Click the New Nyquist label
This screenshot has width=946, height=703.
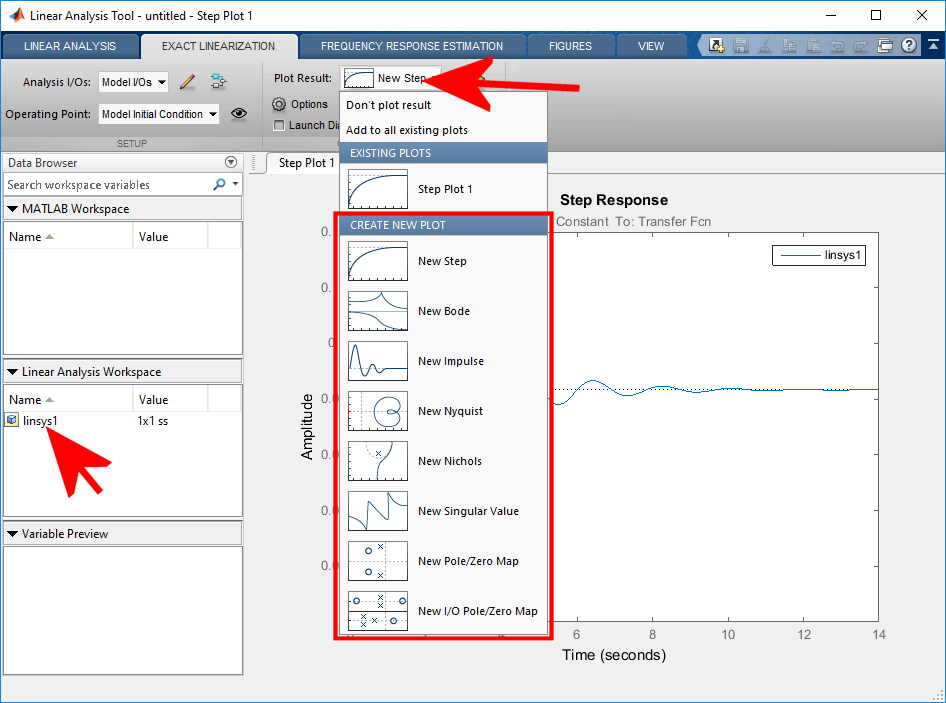coord(451,411)
